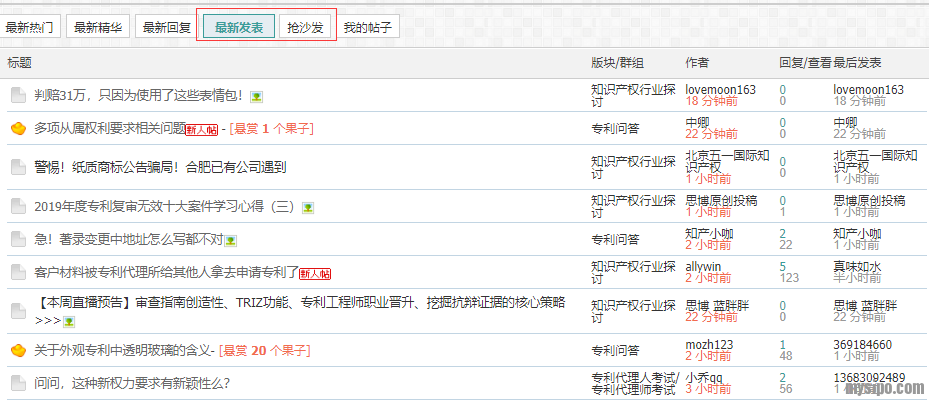The height and width of the screenshot is (401, 929).
Task: Click the image icon after 本周直播预告 thread
Action: [x=70, y=322]
